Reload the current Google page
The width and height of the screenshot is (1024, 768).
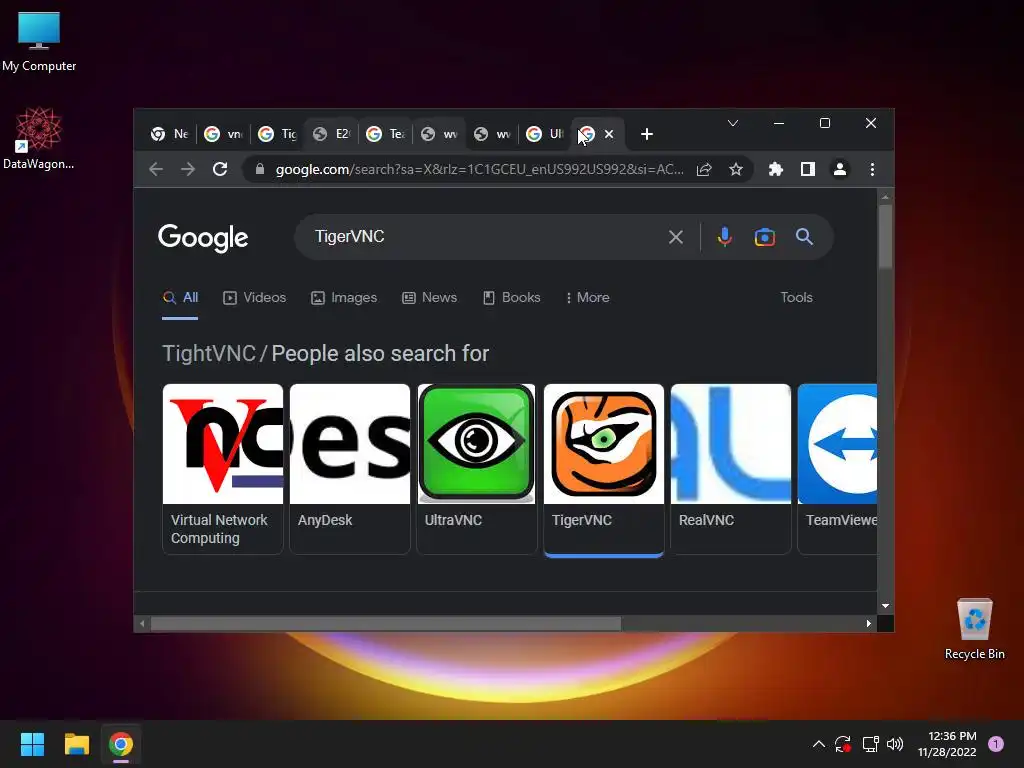pyautogui.click(x=220, y=169)
